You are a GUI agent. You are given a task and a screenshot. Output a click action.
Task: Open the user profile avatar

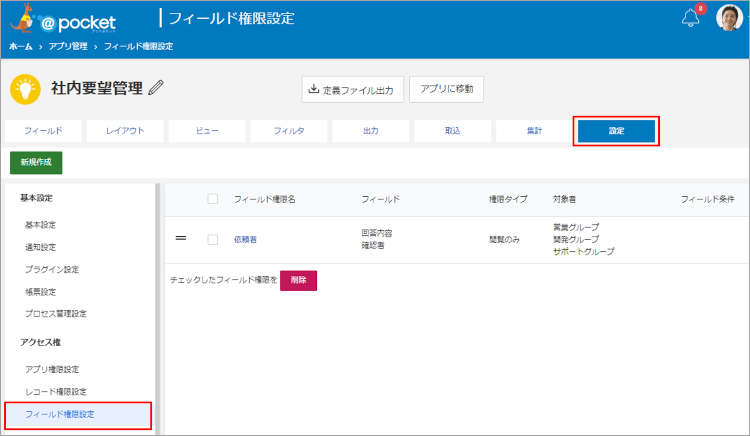click(729, 18)
